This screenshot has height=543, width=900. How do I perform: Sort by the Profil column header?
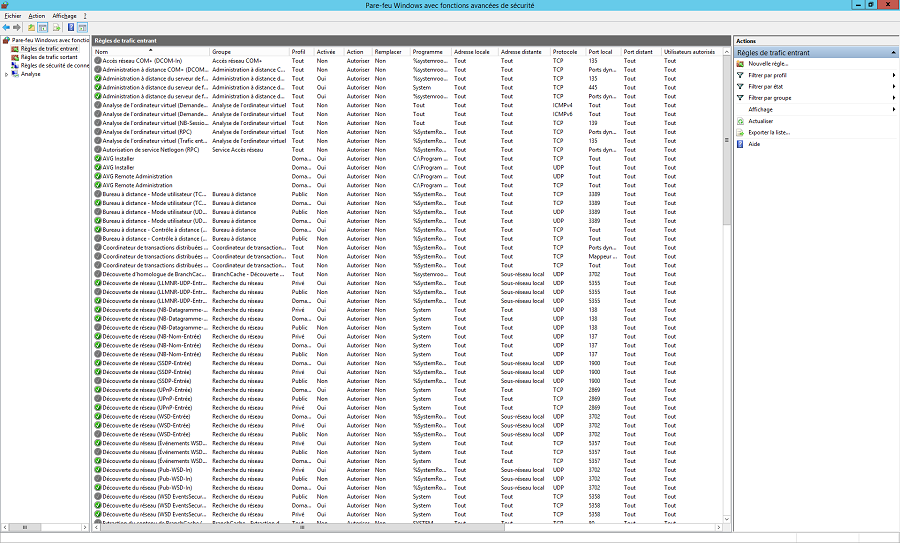pyautogui.click(x=302, y=52)
